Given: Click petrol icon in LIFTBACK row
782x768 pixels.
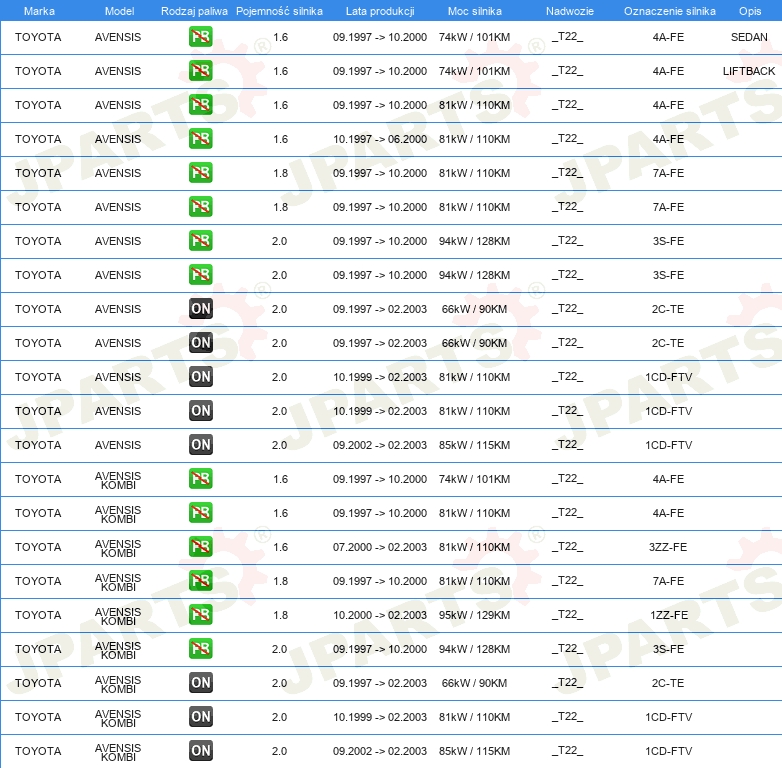Looking at the screenshot, I should (x=200, y=71).
